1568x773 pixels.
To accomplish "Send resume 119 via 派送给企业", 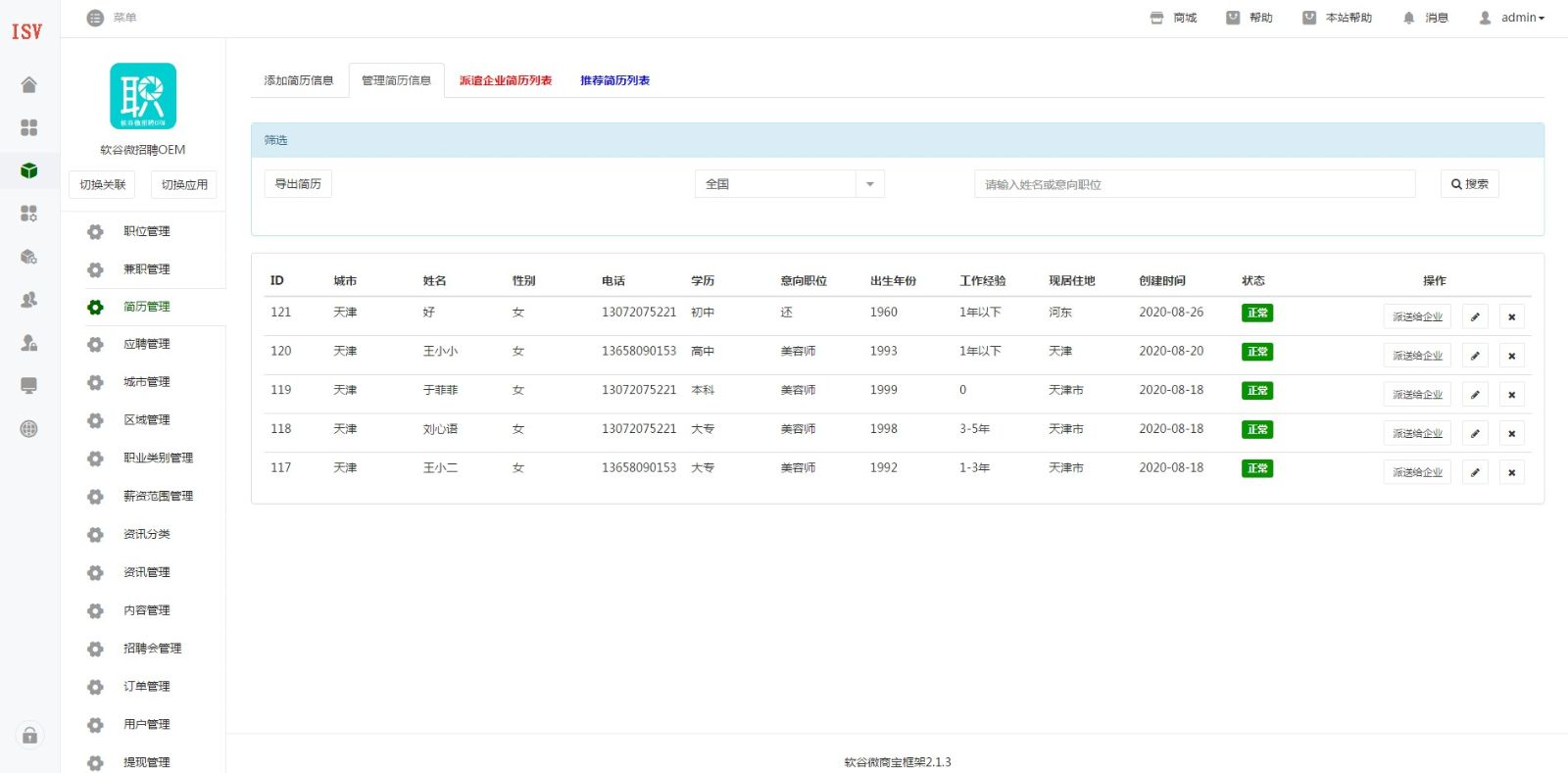I will coord(1417,394).
